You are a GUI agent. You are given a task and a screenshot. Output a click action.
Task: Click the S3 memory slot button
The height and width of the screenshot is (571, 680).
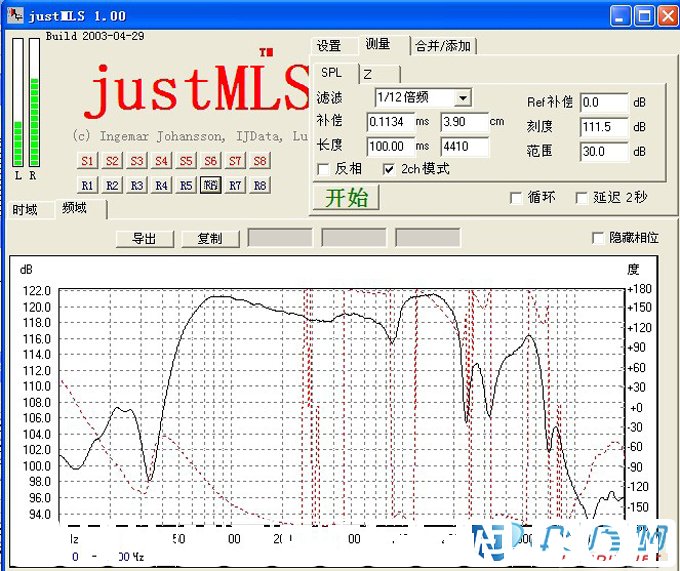click(x=137, y=161)
